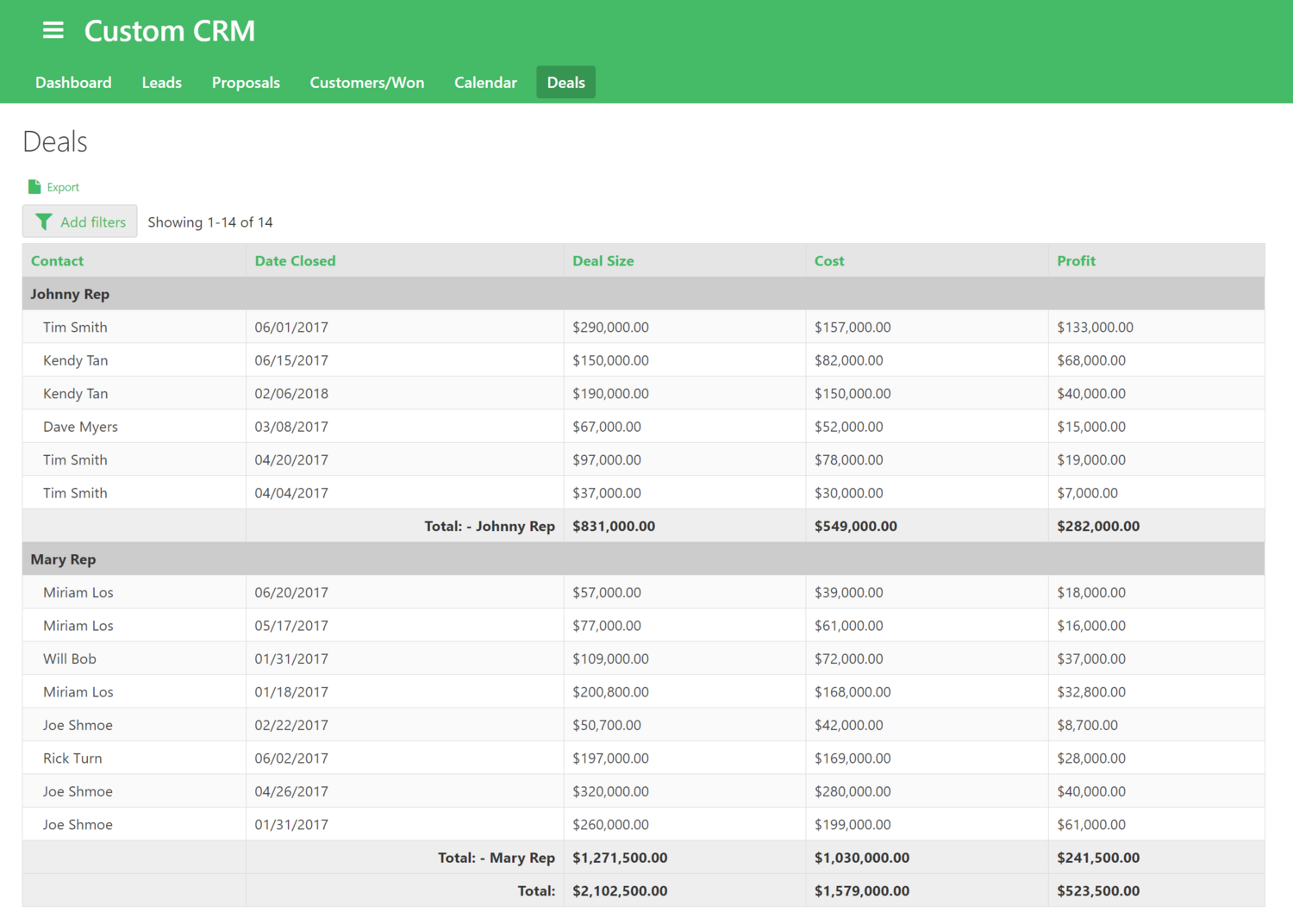Collapse the Mary Rep group

[62, 559]
